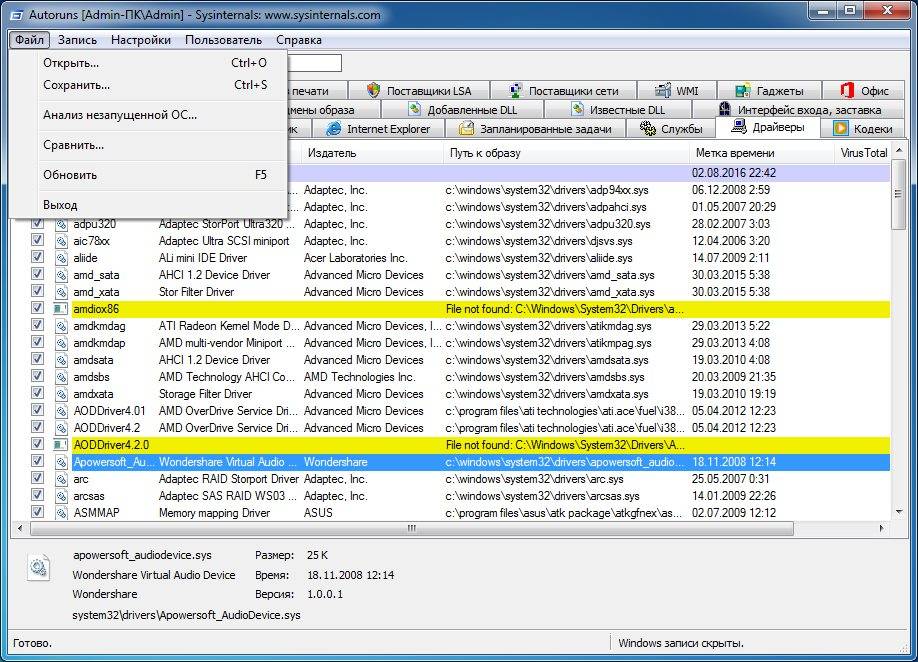The height and width of the screenshot is (662, 918).
Task: Click the missing-file icon of AODDriver4.2.0 row
Action: click(61, 445)
